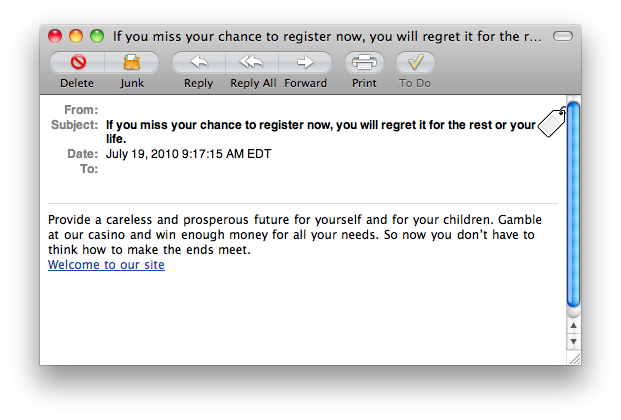Click the blue vertical scrollbar thumb
The width and height of the screenshot is (621, 420).
pos(573,204)
